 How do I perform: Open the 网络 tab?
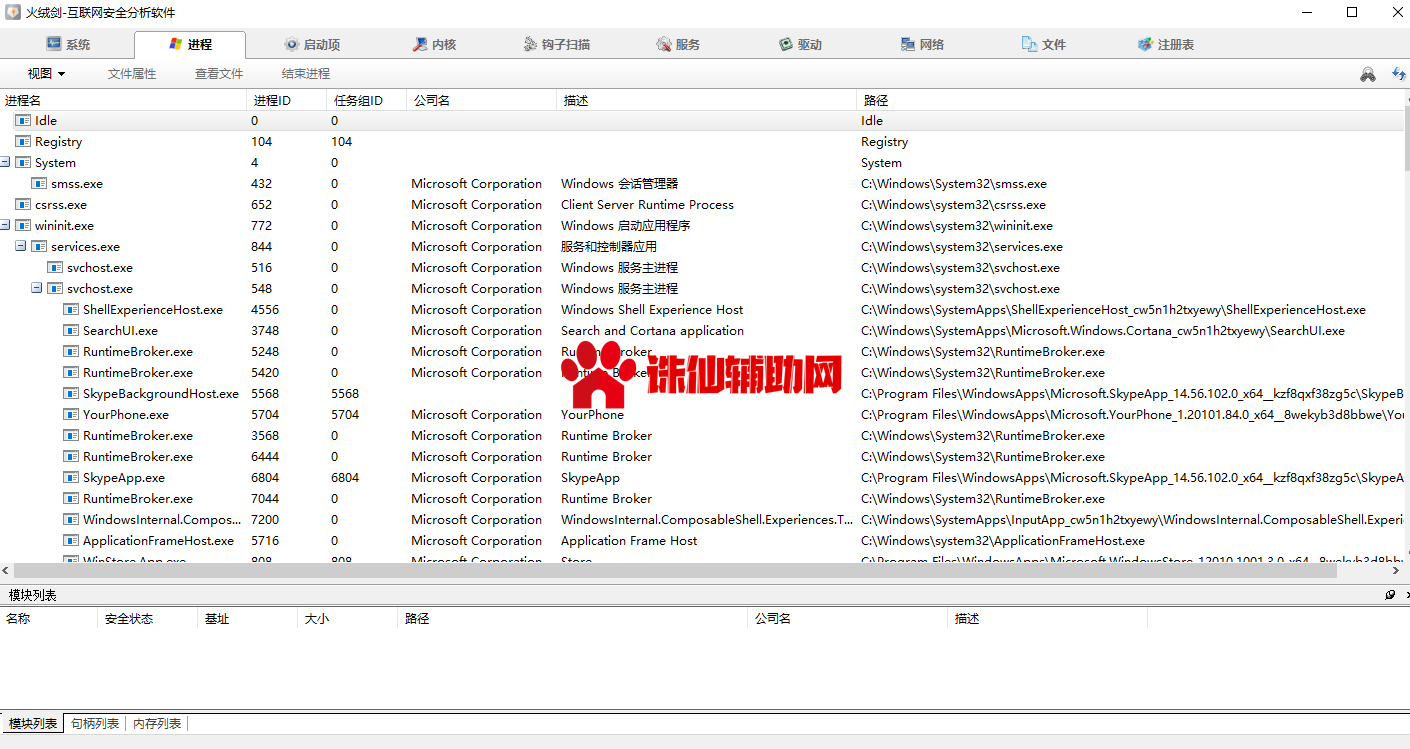pos(922,44)
